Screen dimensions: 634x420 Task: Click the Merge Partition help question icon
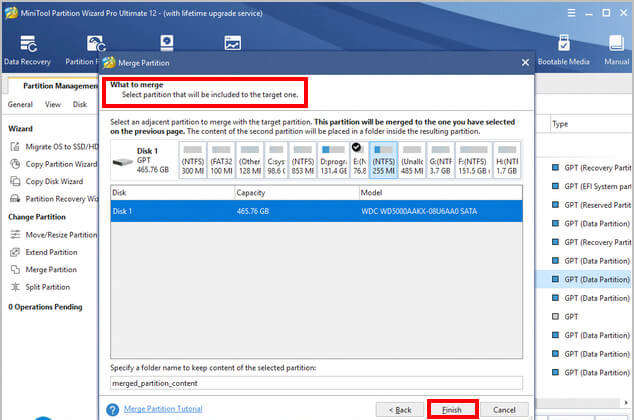(x=112, y=409)
